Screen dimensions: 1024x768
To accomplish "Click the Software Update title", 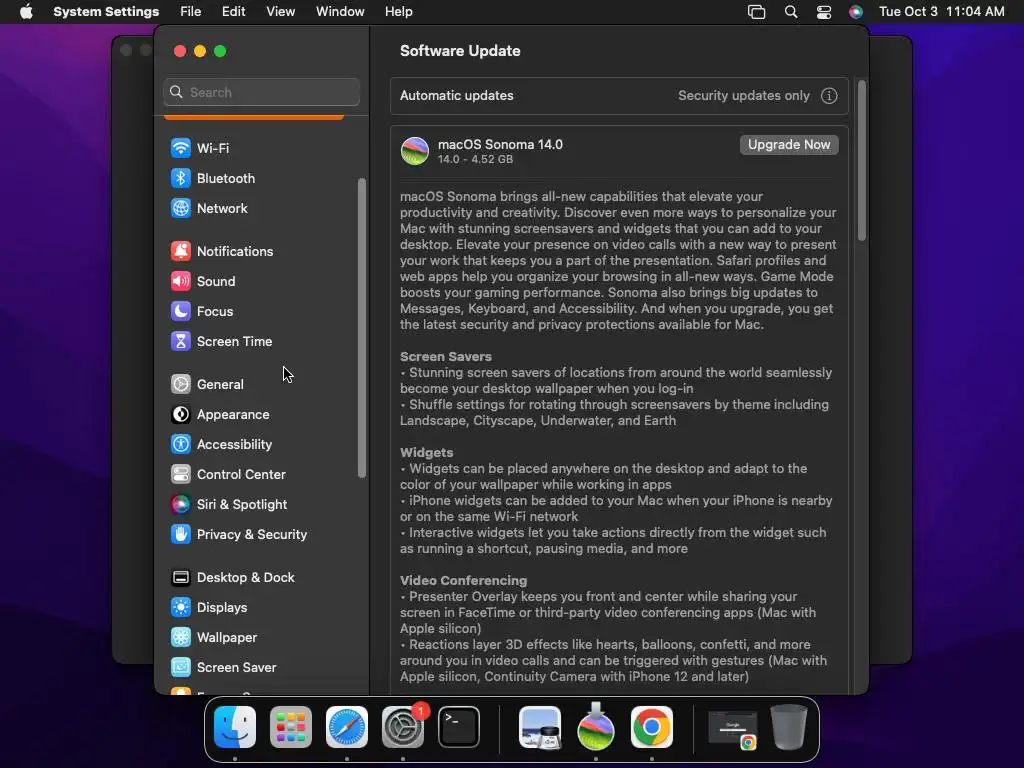I will click(x=460, y=51).
